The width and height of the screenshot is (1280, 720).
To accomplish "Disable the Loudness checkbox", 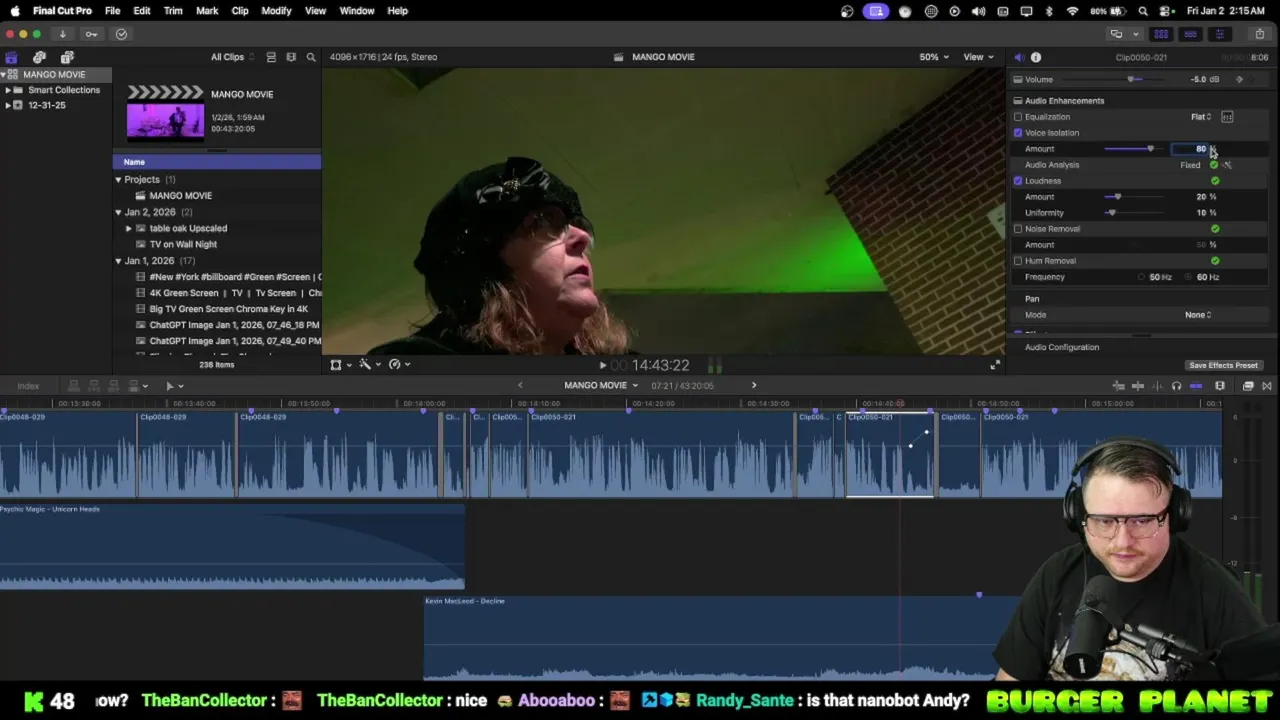I will tap(1018, 181).
